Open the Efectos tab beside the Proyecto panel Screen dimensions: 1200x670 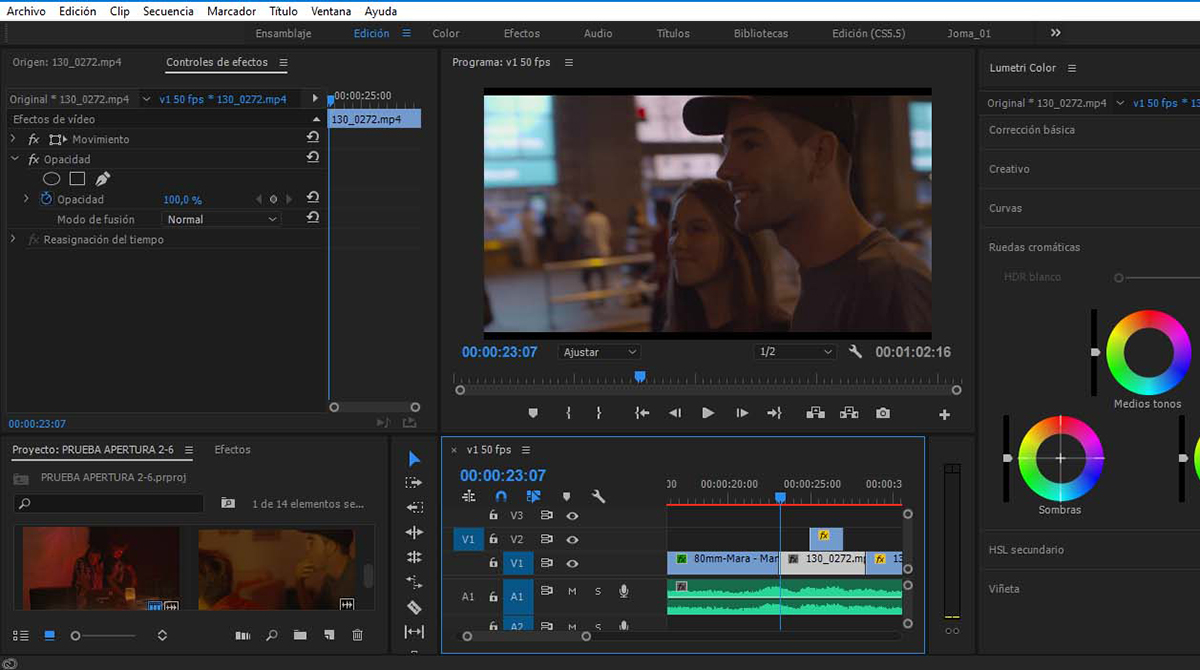point(232,450)
